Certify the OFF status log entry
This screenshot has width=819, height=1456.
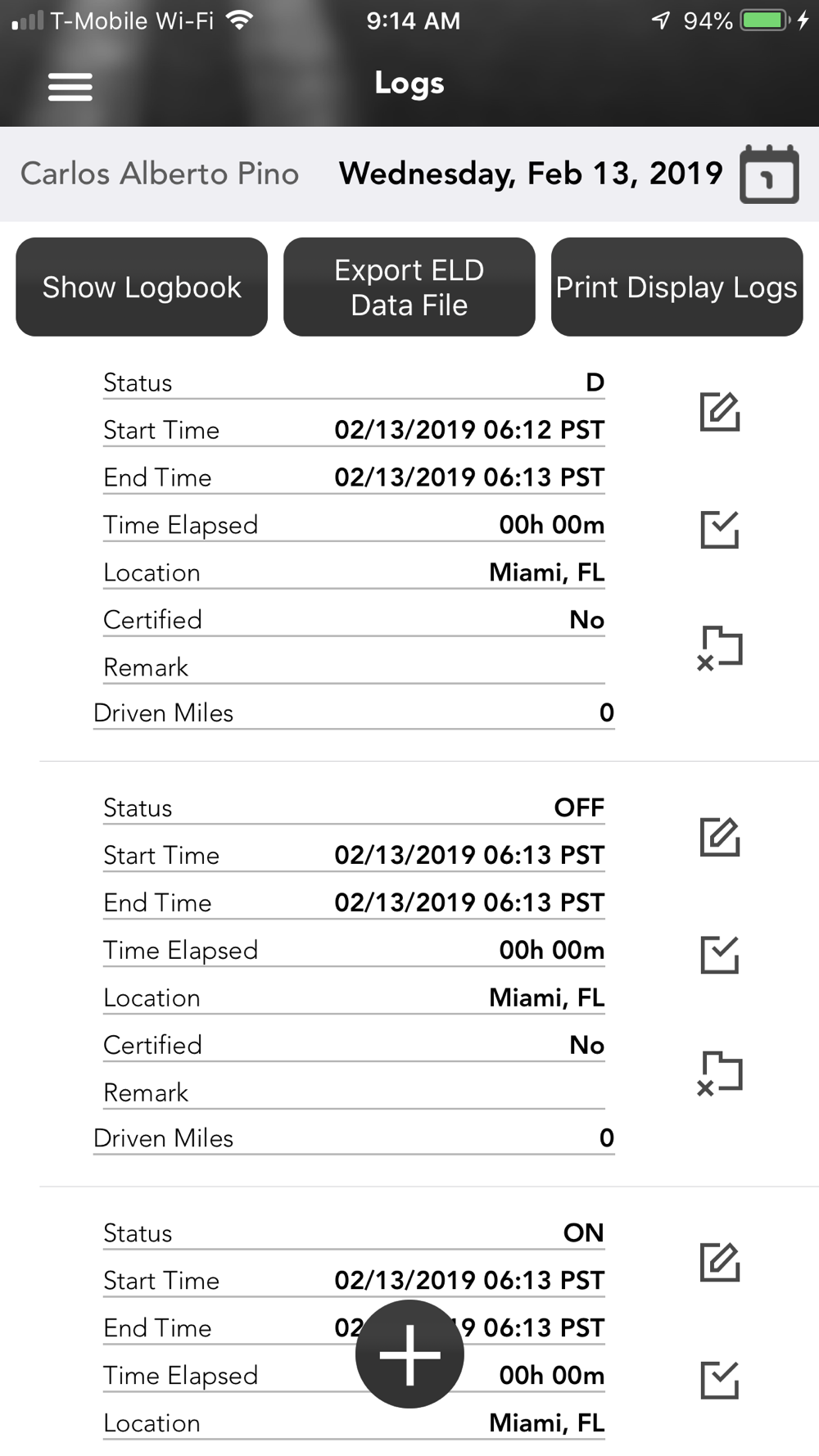coord(720,955)
